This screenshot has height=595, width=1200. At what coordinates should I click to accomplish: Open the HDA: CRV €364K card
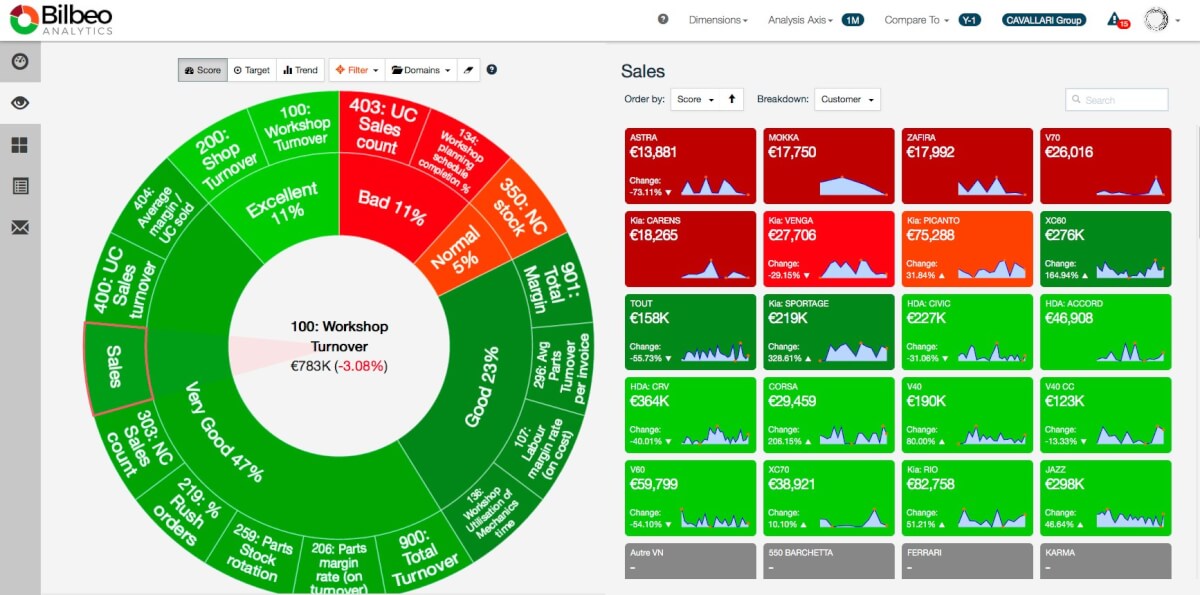[x=689, y=415]
